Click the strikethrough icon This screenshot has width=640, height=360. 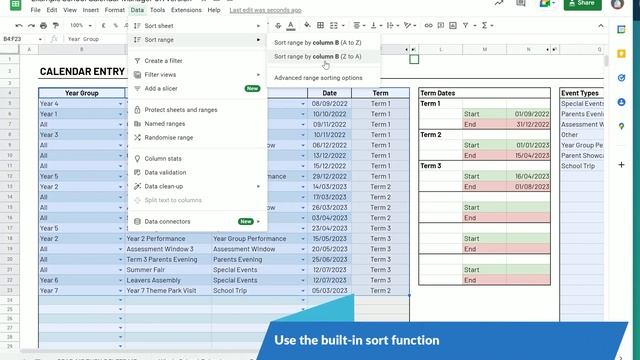[x=278, y=26]
